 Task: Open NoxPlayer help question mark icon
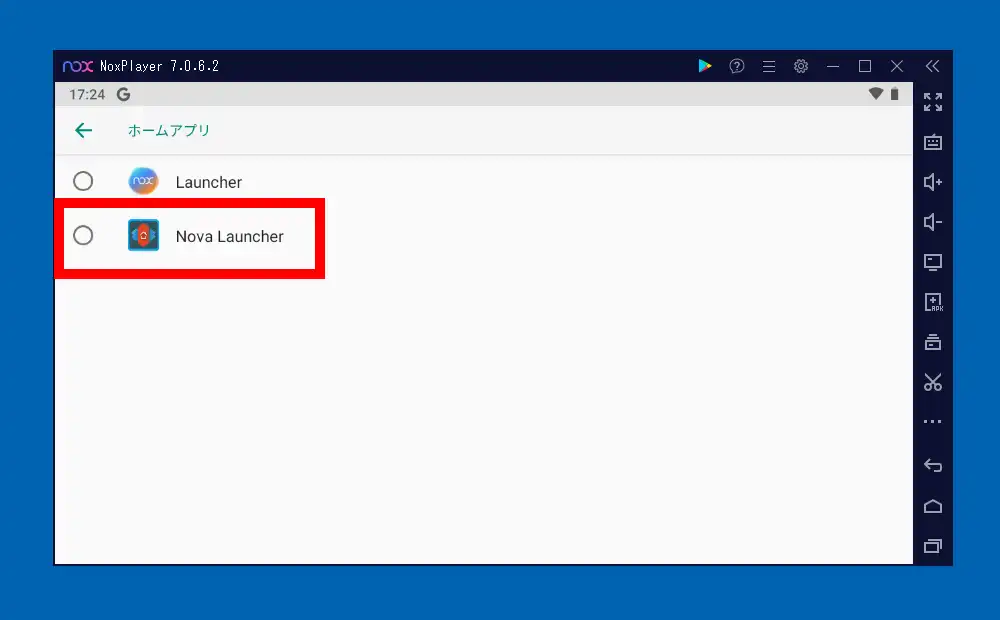click(737, 66)
